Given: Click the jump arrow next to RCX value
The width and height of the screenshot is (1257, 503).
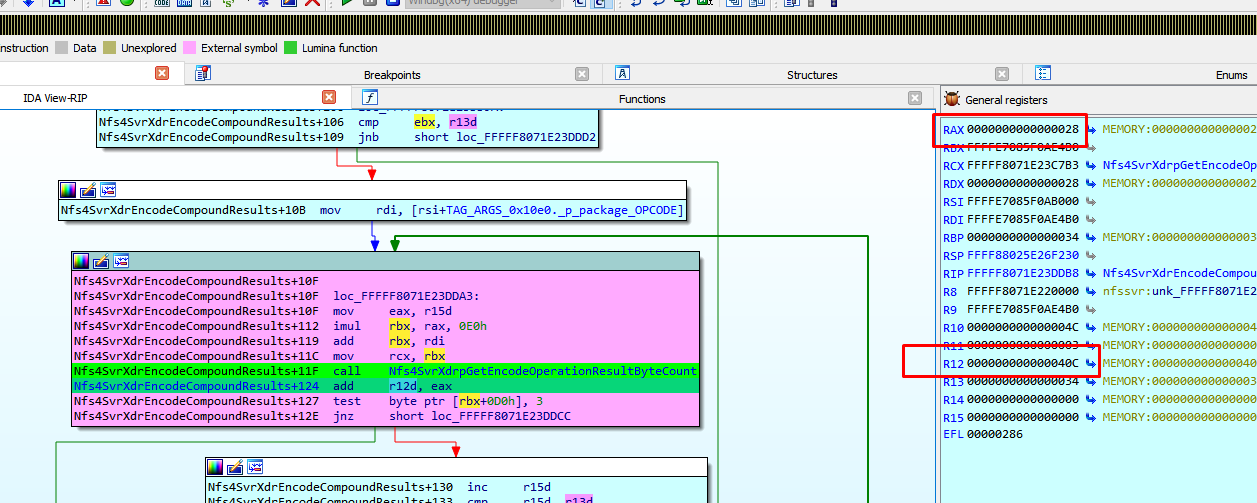Looking at the screenshot, I should pyautogui.click(x=1092, y=165).
